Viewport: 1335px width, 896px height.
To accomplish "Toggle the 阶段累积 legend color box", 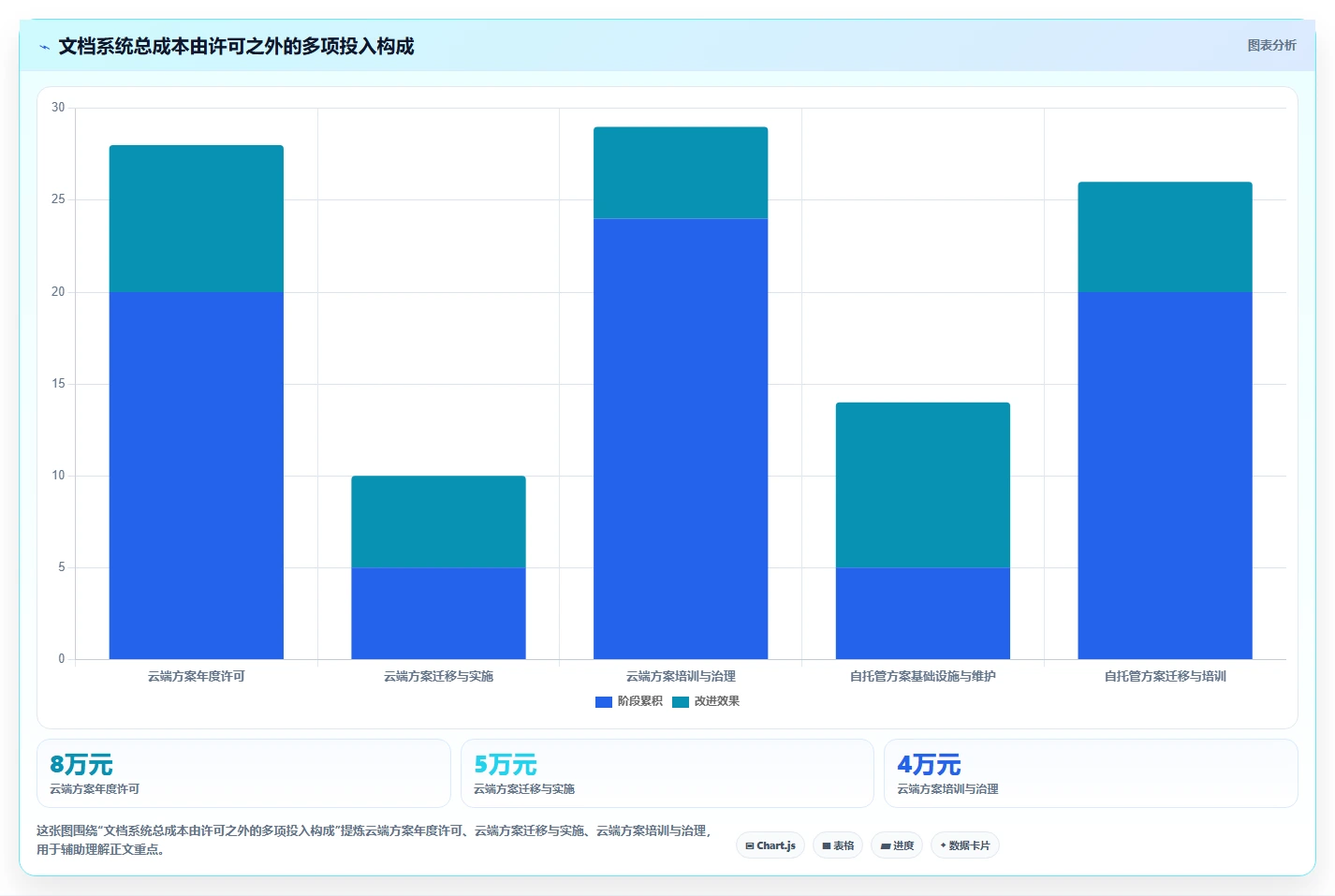I will 604,701.
